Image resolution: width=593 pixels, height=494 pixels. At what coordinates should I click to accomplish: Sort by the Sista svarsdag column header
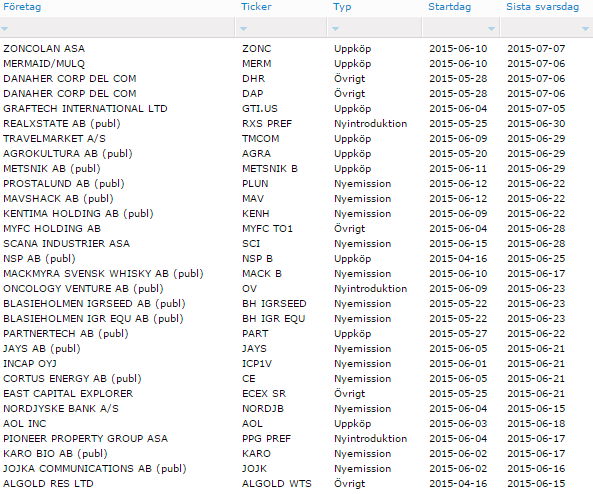tap(543, 7)
